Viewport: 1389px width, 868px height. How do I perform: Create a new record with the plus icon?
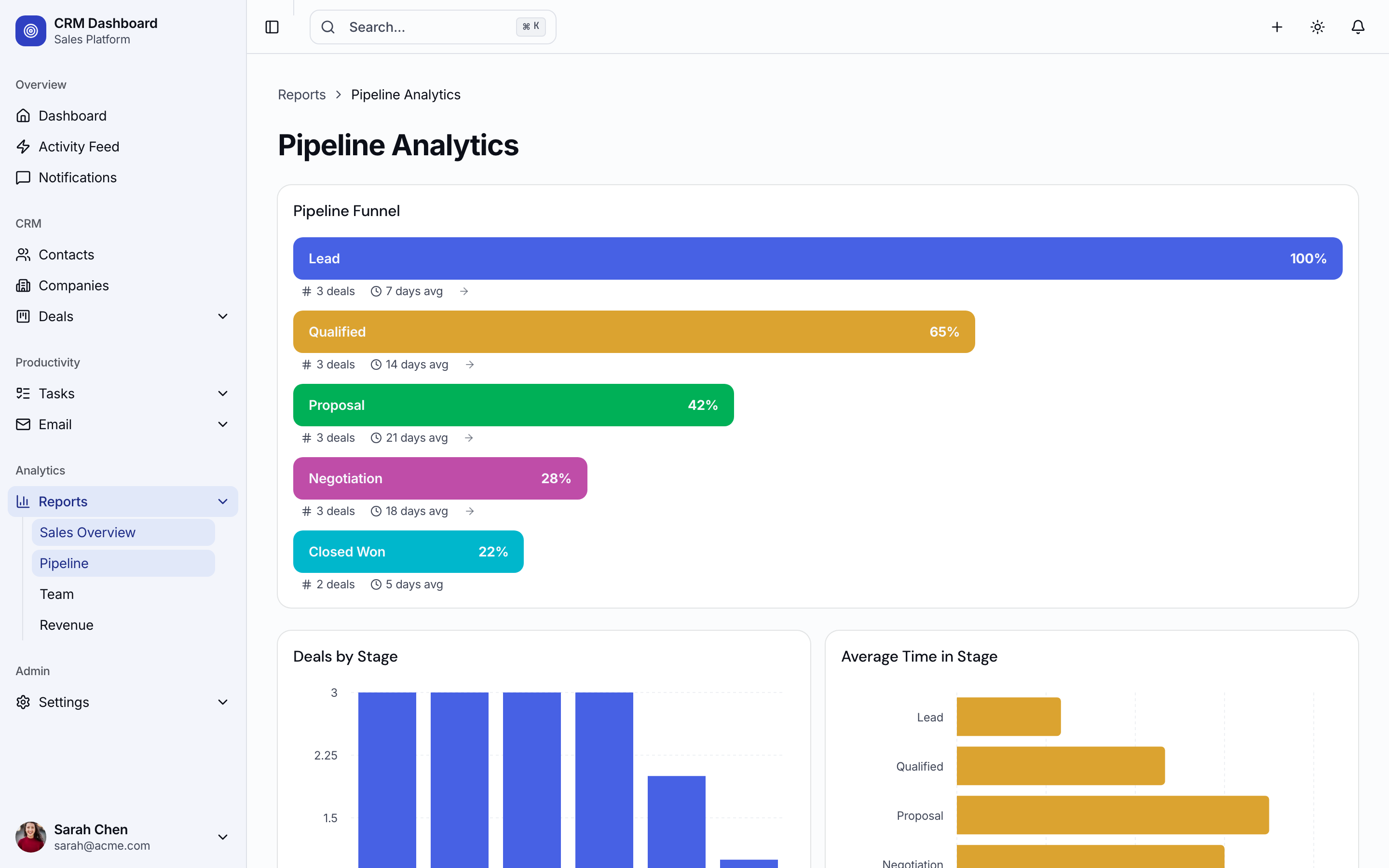pos(1277,27)
